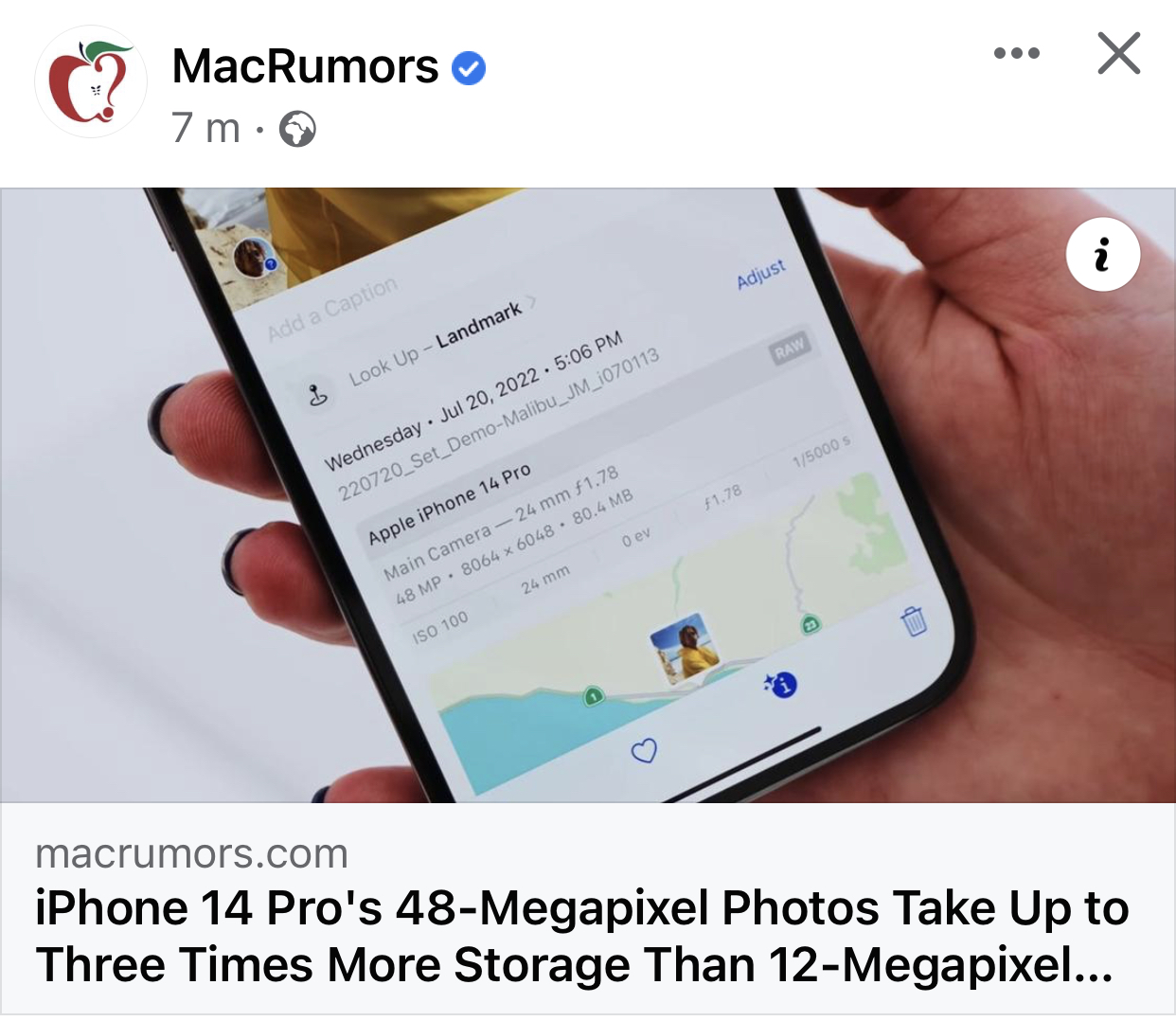This screenshot has height=1021, width=1176.
Task: Open the MacRumors page name link
Action: 305,66
